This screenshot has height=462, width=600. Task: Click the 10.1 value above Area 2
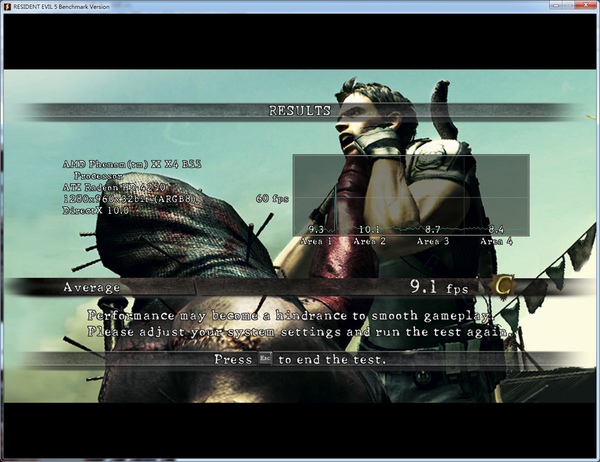[369, 230]
